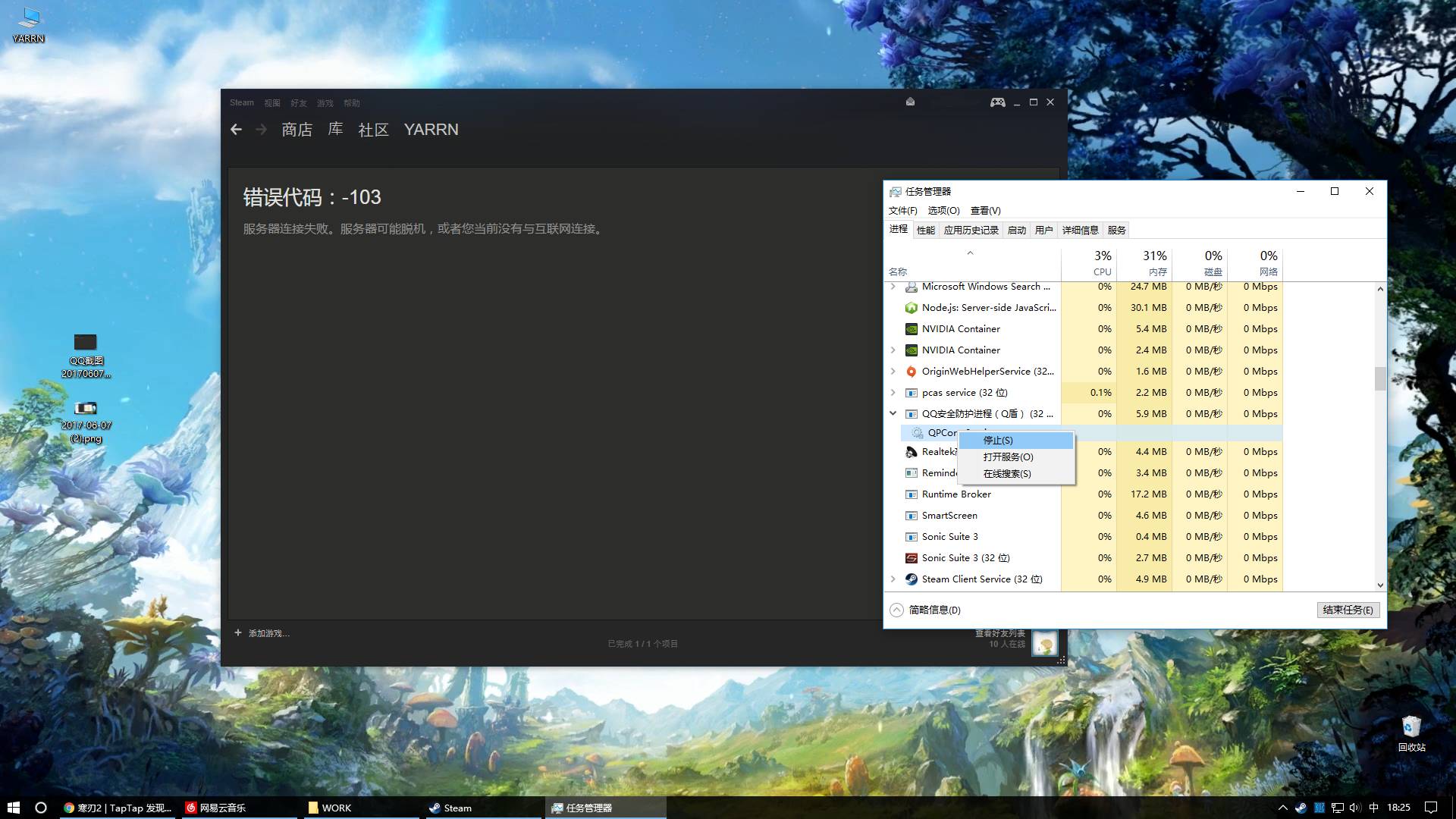Select Sonic Suite 3 row with 0.4 MB
This screenshot has height=819, width=1456.
pos(1083,537)
